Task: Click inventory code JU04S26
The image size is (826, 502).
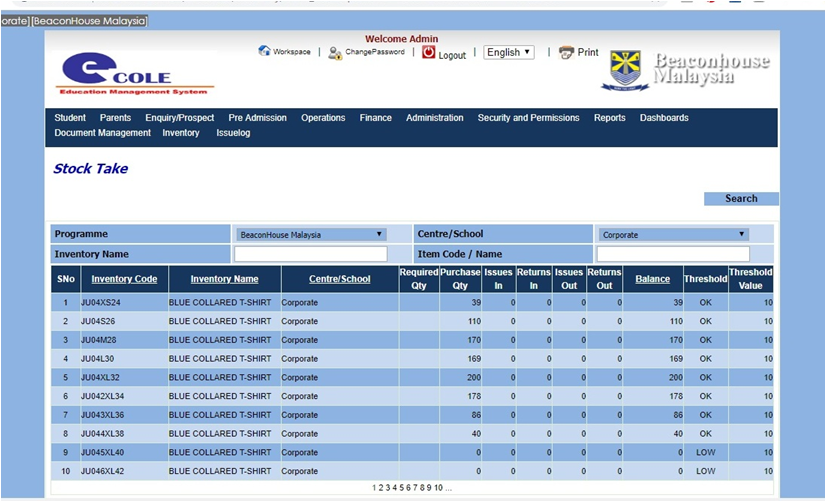Action: 98,321
